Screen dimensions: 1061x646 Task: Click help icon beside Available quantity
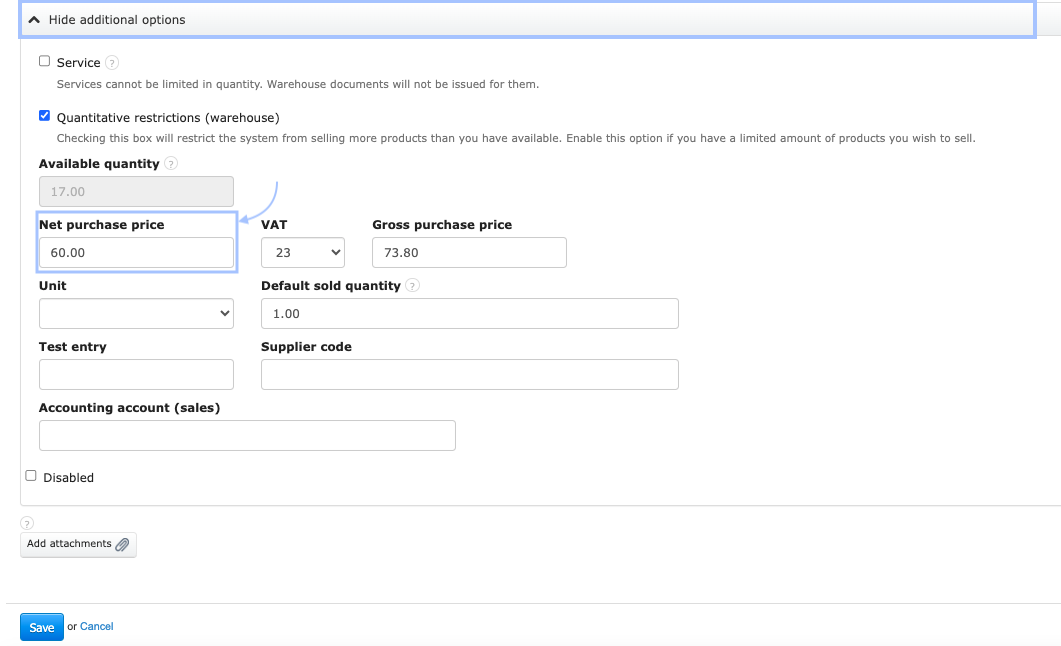pyautogui.click(x=171, y=164)
